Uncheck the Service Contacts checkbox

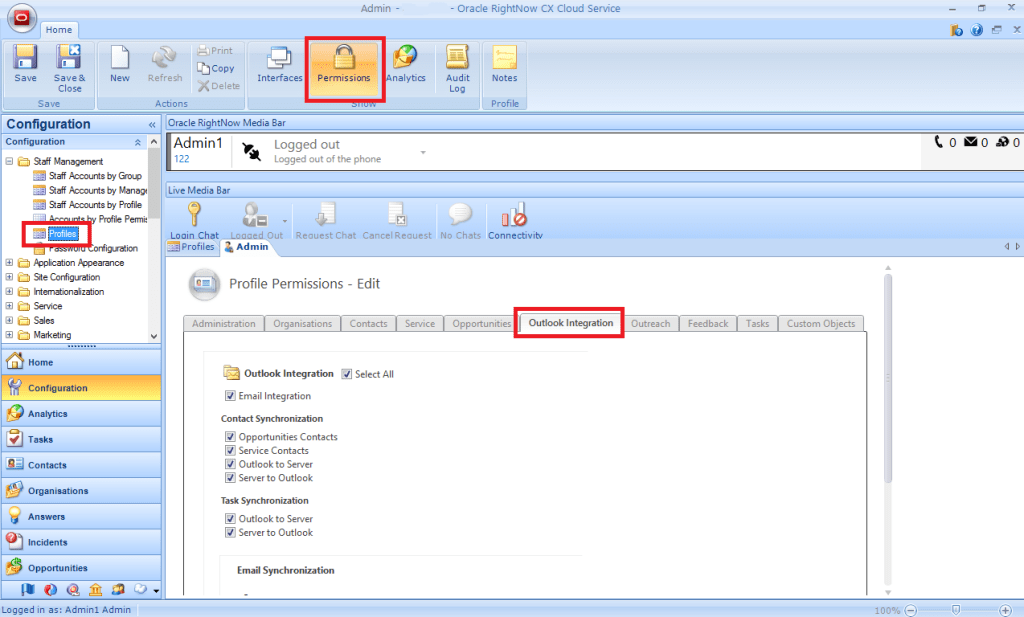click(231, 451)
